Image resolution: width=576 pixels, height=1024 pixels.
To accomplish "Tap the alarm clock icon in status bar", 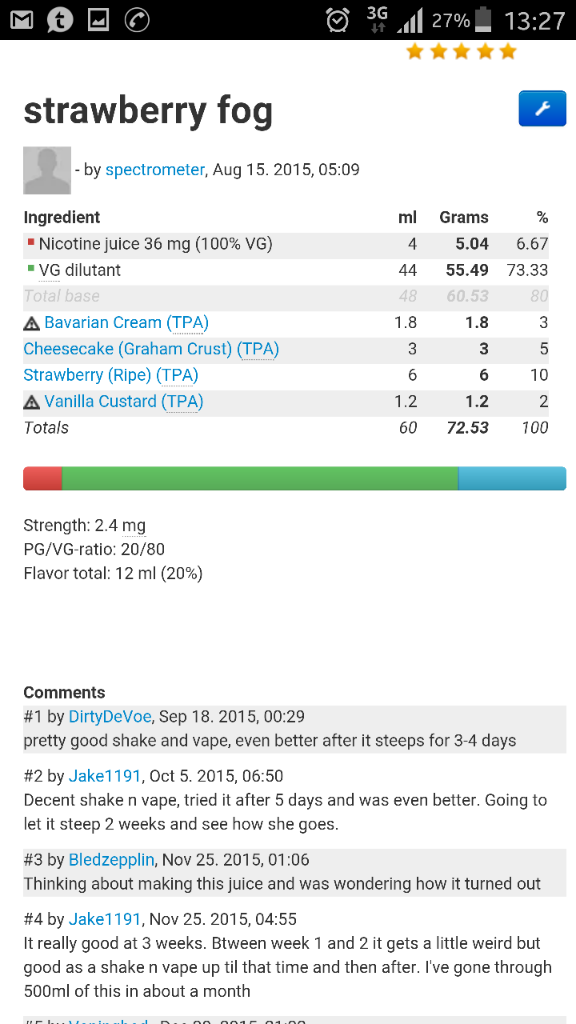I will [338, 20].
